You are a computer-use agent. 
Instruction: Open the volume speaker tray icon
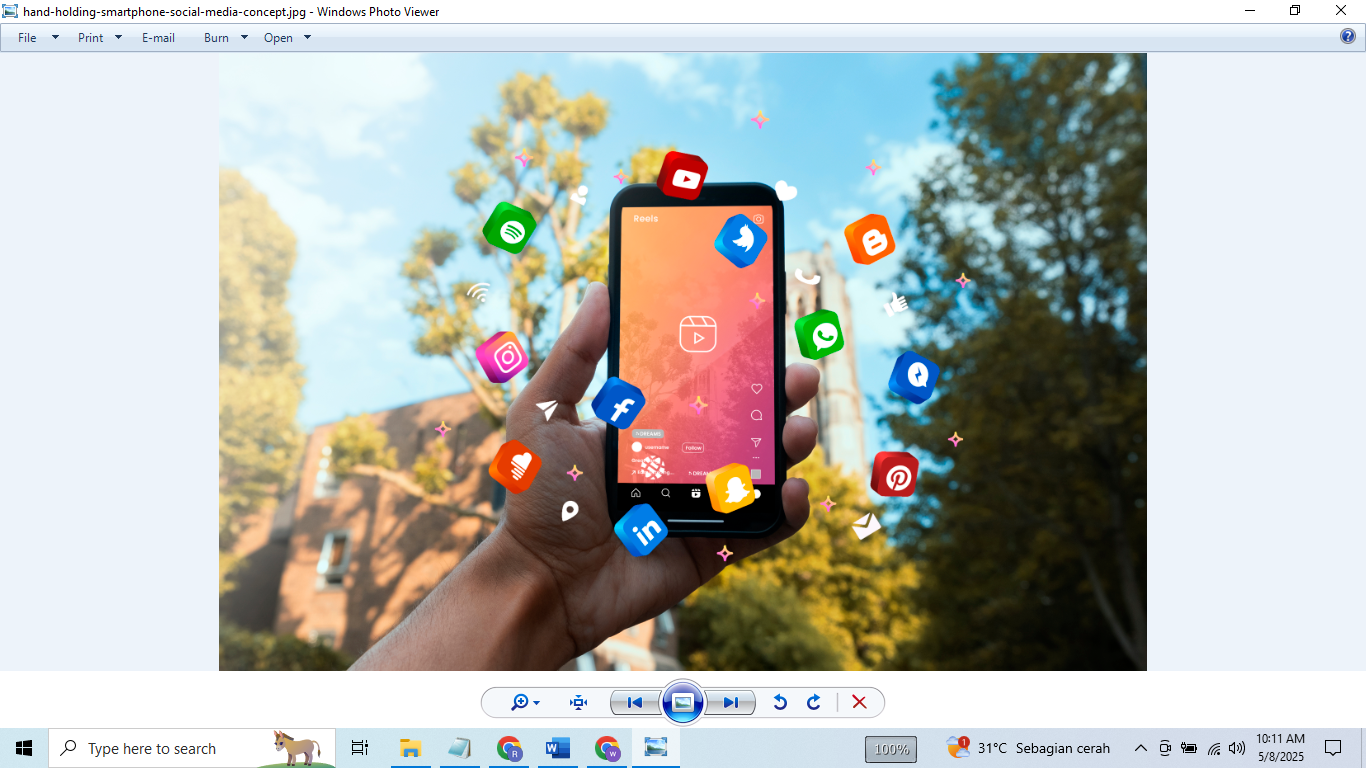tap(1237, 748)
